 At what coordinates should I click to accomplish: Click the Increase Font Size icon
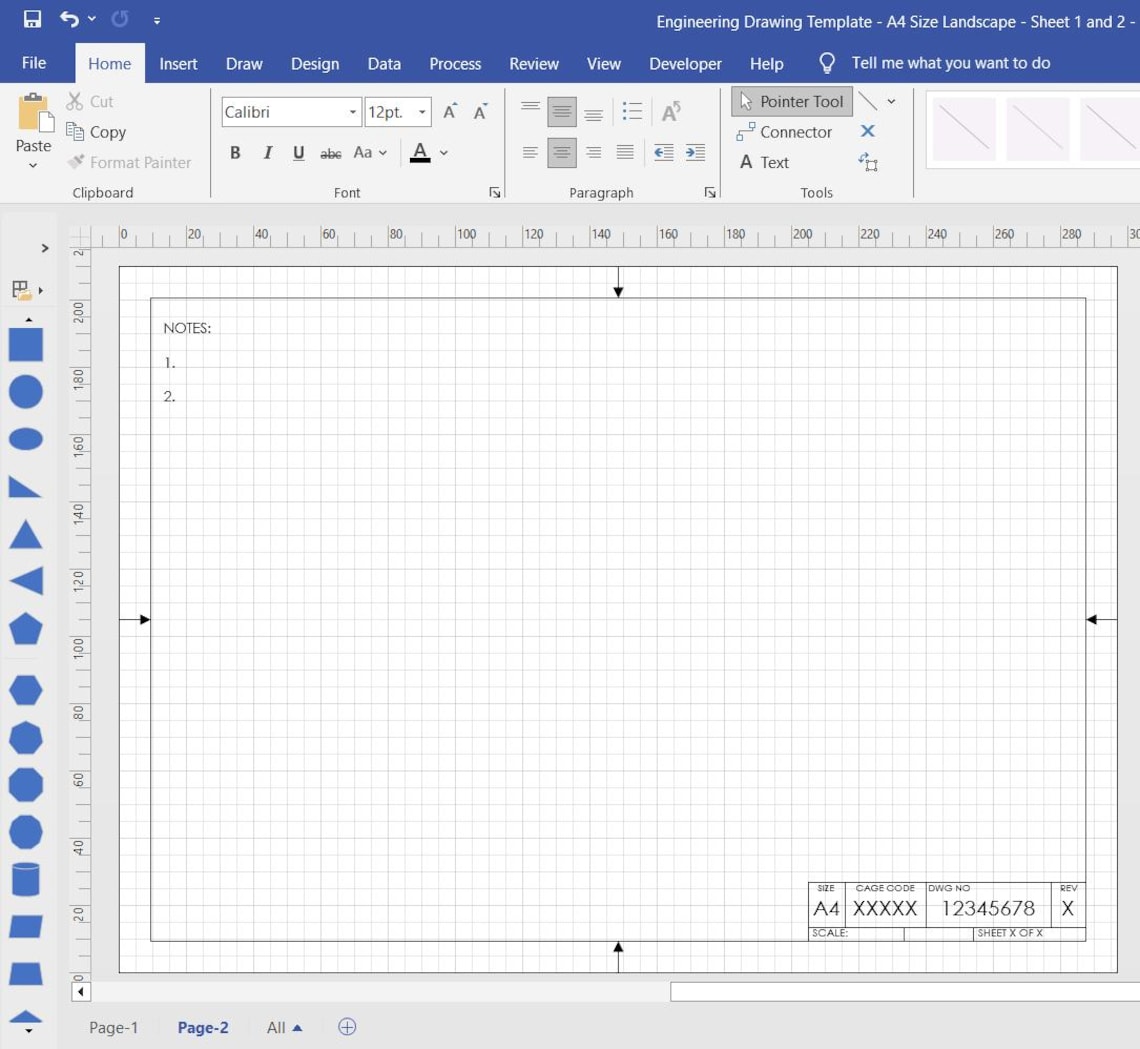click(x=448, y=112)
